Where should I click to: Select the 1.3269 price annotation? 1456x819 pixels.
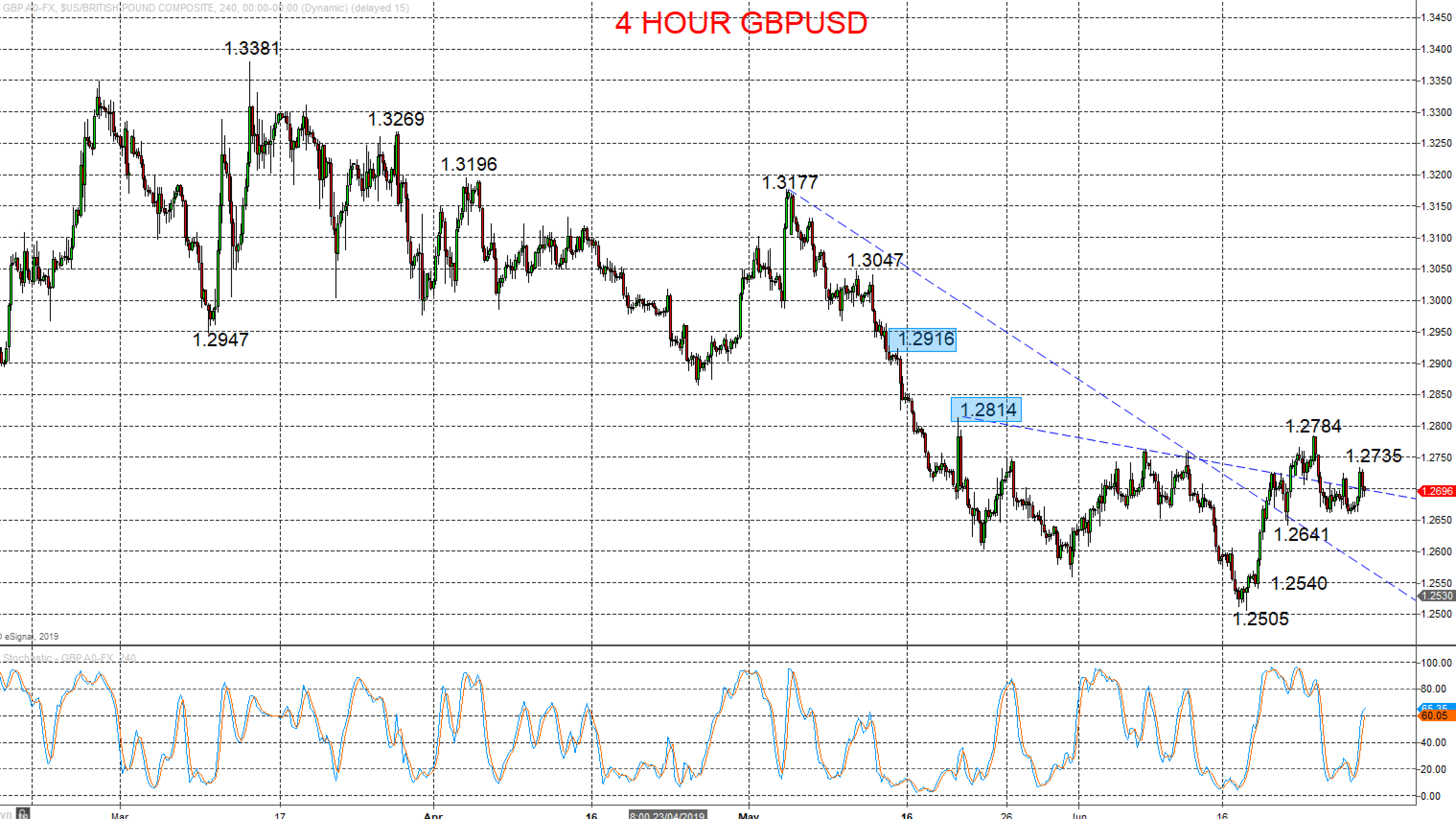click(396, 119)
